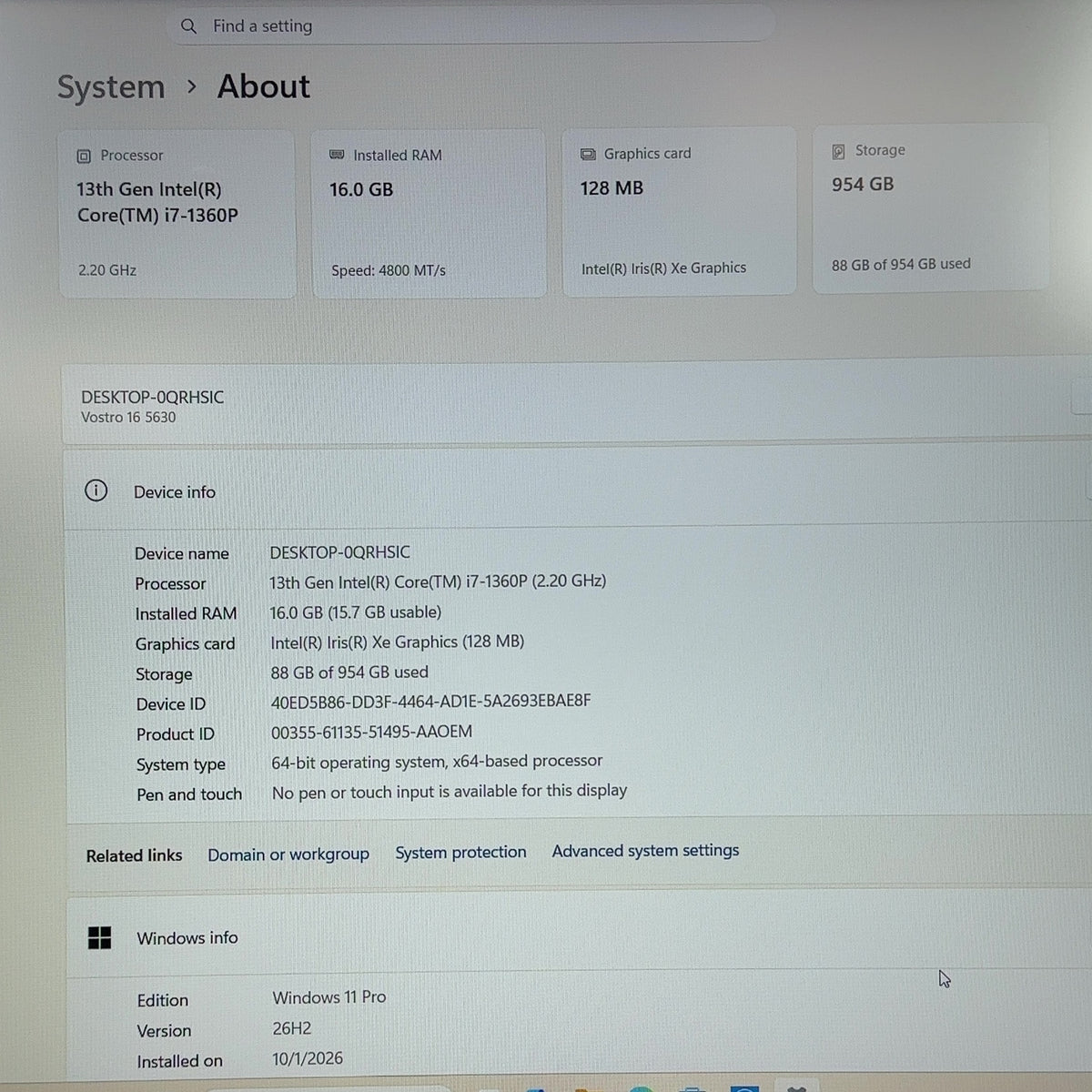Click the Windows logo in Windows info
1092x1092 pixels.
[99, 937]
